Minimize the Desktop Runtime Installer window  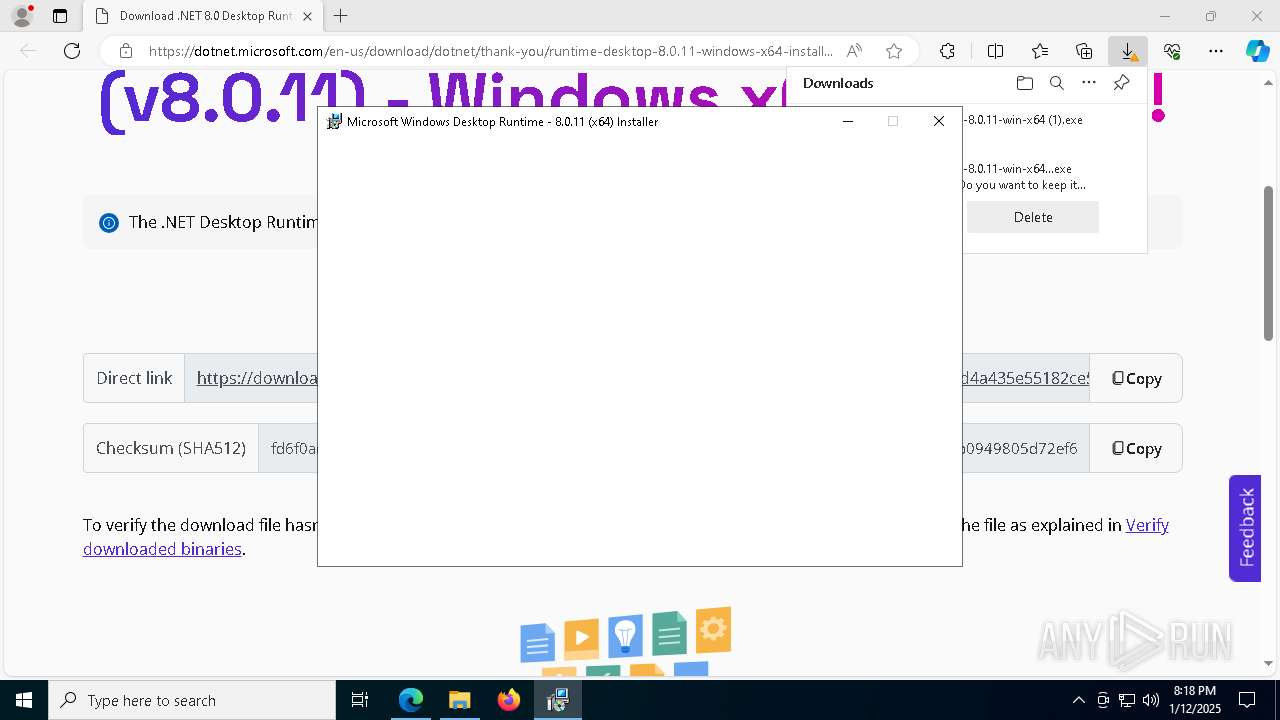(x=848, y=121)
